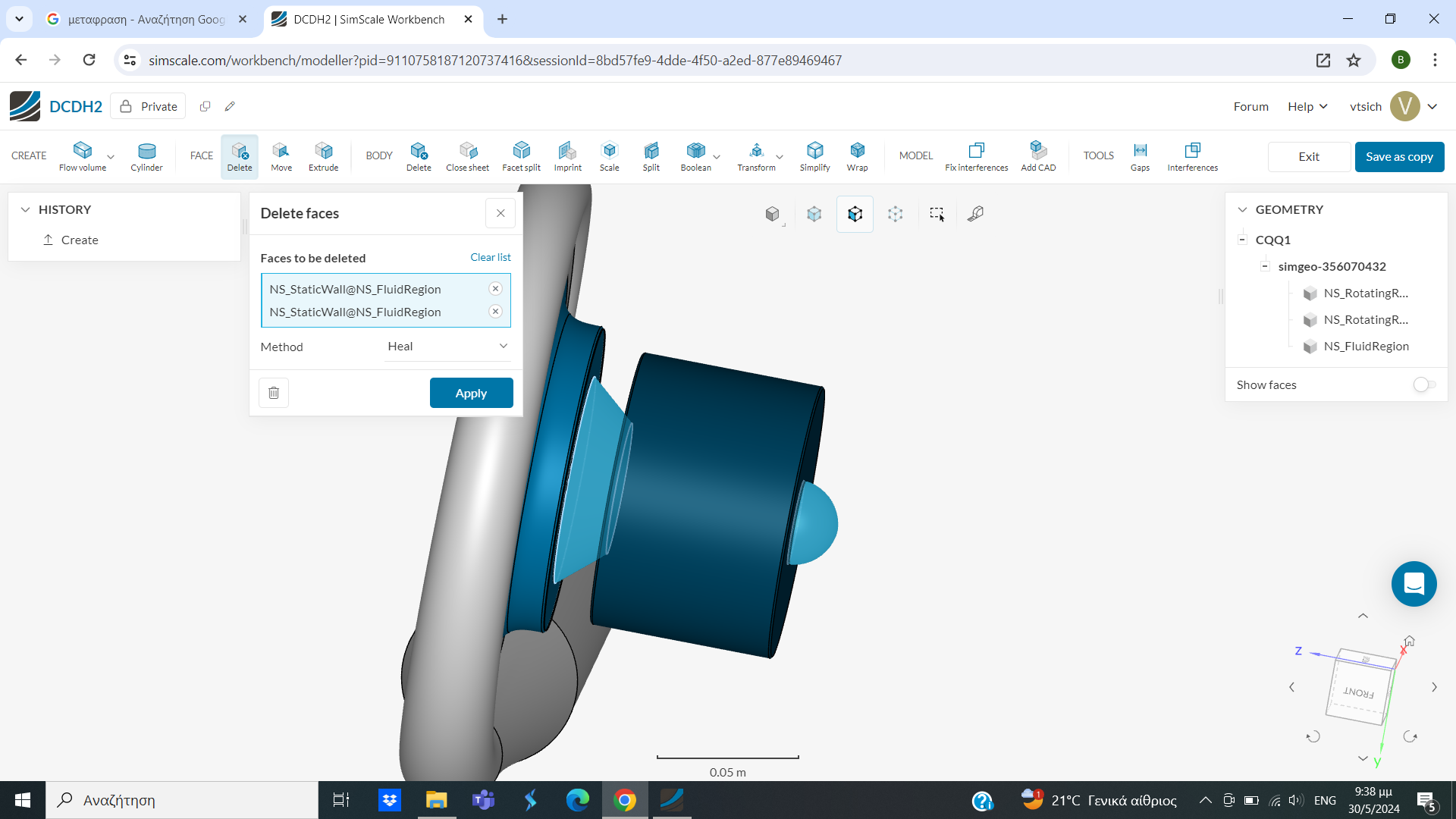Switch to the Google search browser tab

(136, 19)
